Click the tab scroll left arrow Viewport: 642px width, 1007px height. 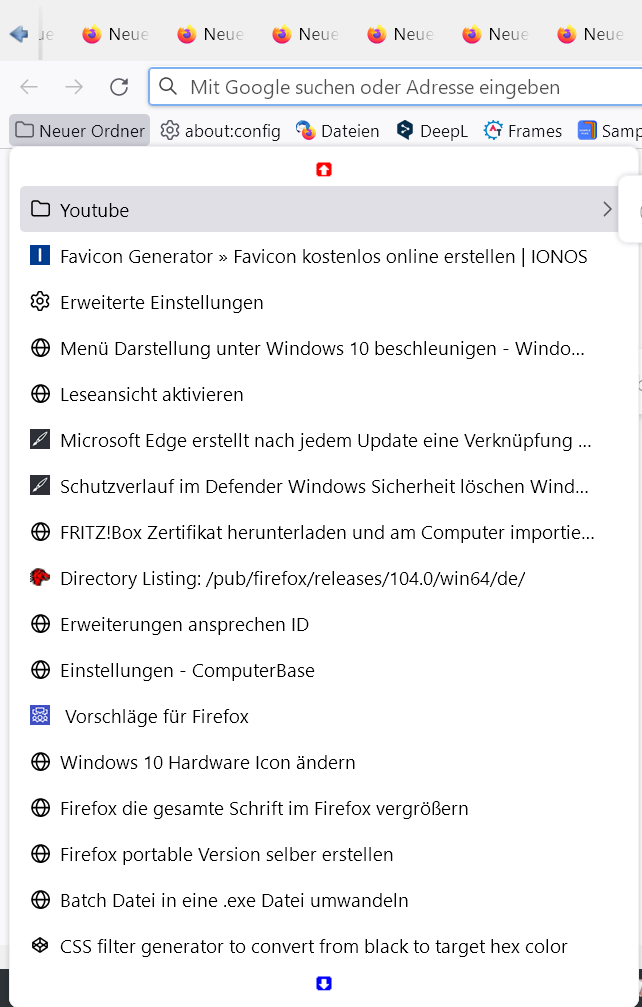(18, 34)
